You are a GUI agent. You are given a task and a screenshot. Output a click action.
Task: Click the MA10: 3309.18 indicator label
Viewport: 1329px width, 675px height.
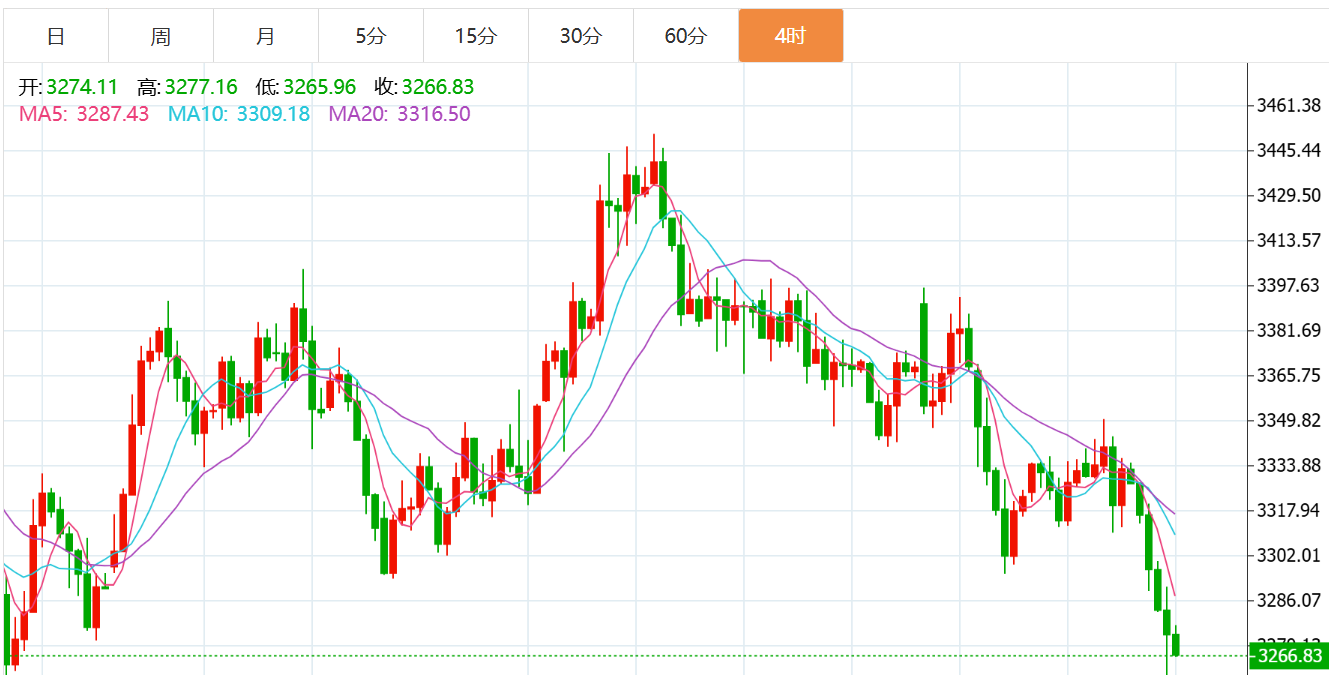point(239,114)
